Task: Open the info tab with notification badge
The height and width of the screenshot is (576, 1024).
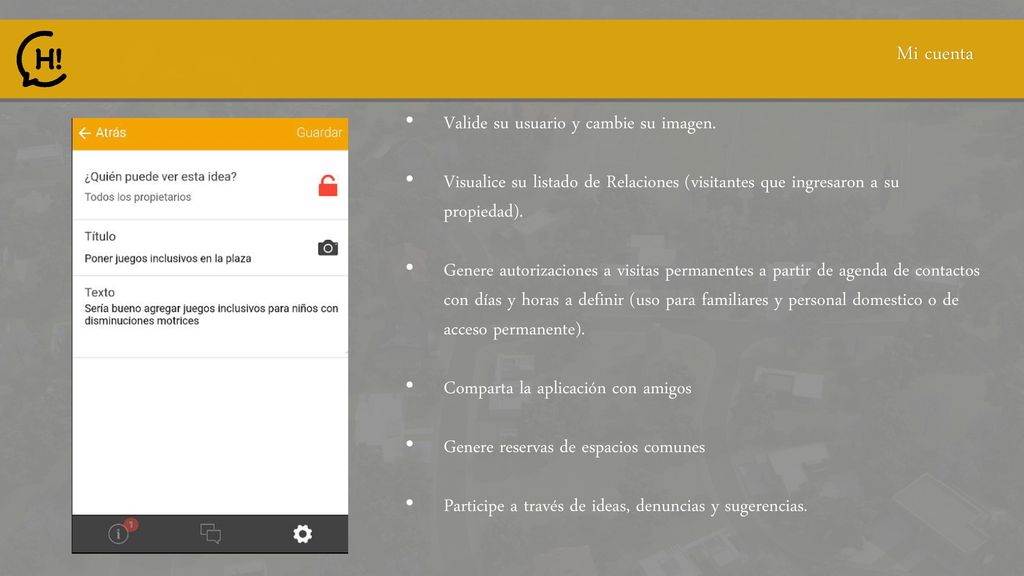Action: 121,533
